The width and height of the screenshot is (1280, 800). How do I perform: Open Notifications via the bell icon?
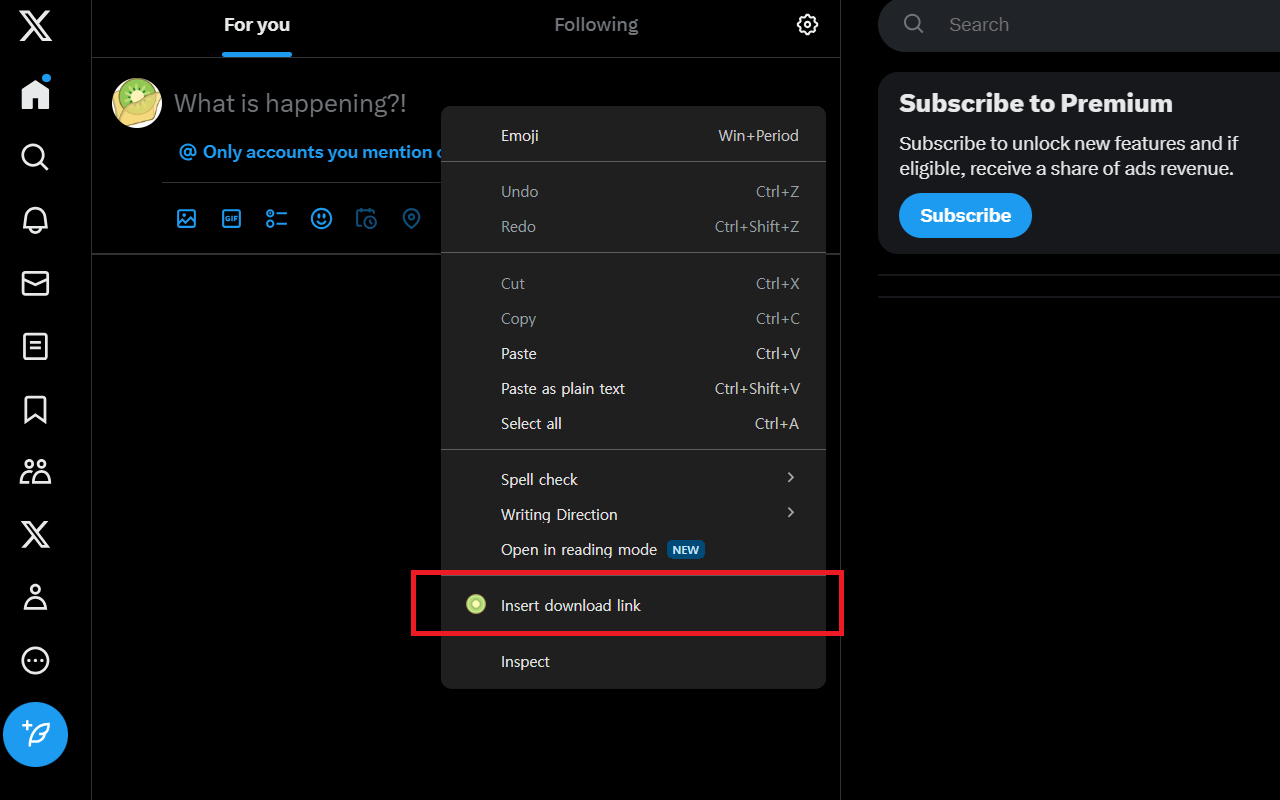click(35, 220)
